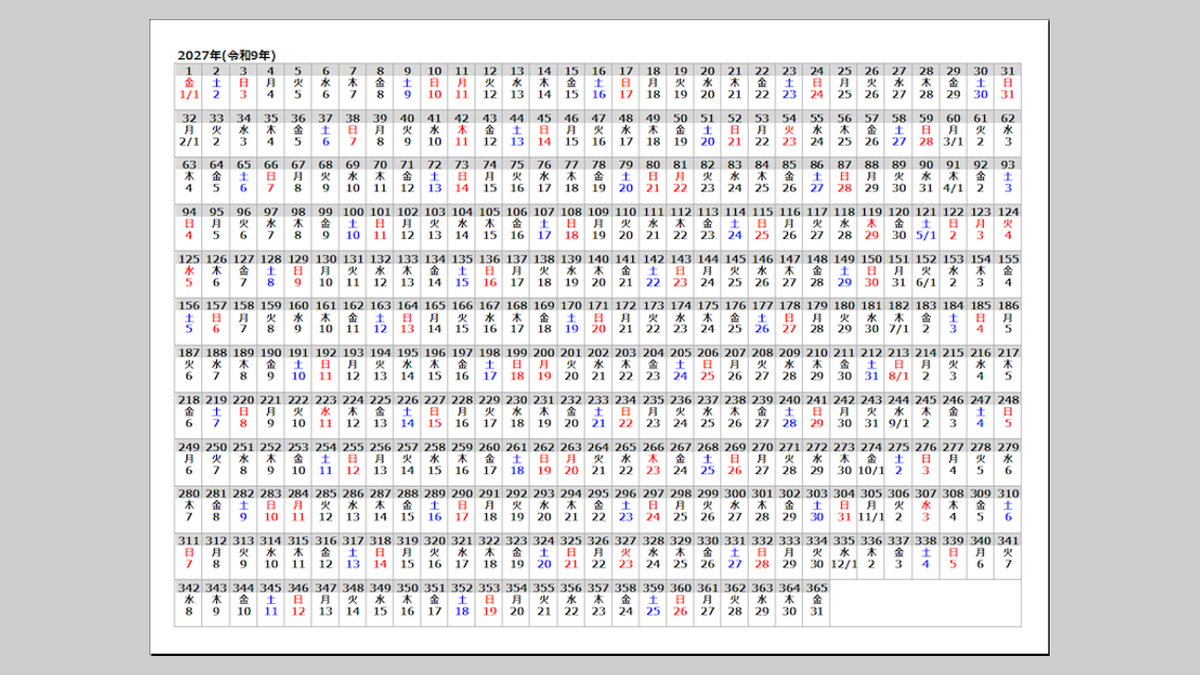
Task: Click day-of-year header "218"
Action: click(189, 400)
